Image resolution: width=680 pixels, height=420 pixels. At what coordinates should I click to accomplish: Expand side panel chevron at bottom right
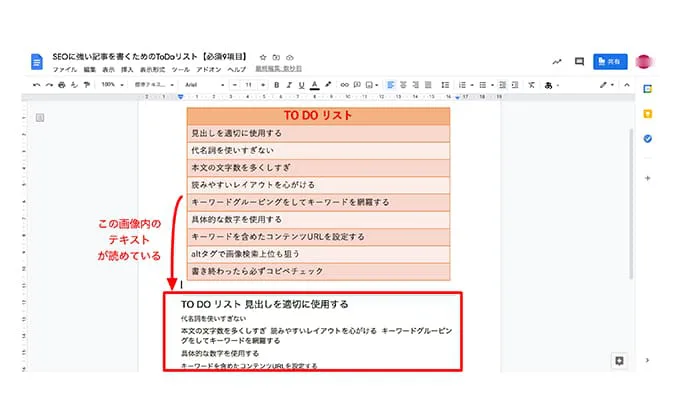(x=647, y=360)
